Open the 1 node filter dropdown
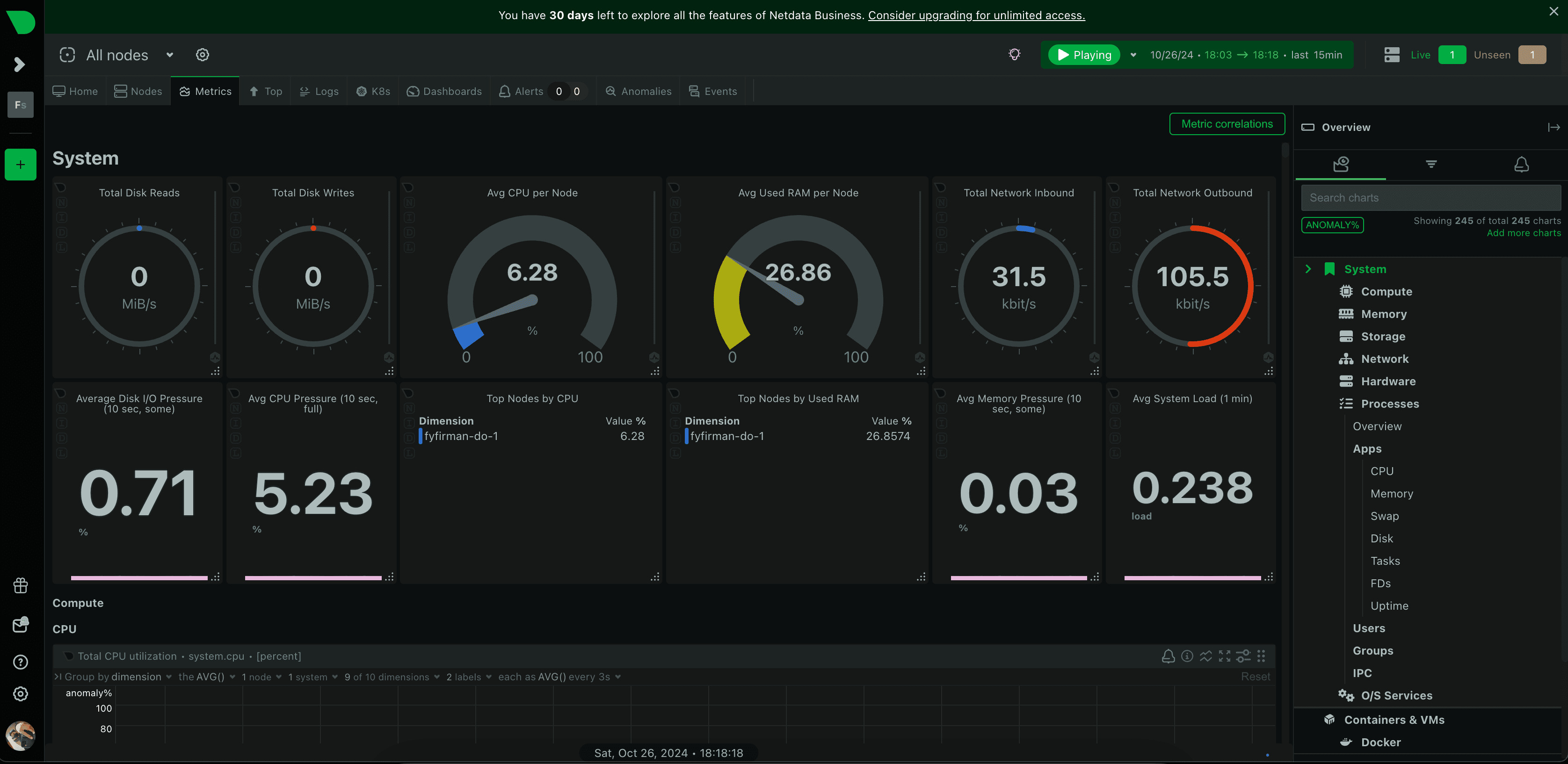 point(261,677)
